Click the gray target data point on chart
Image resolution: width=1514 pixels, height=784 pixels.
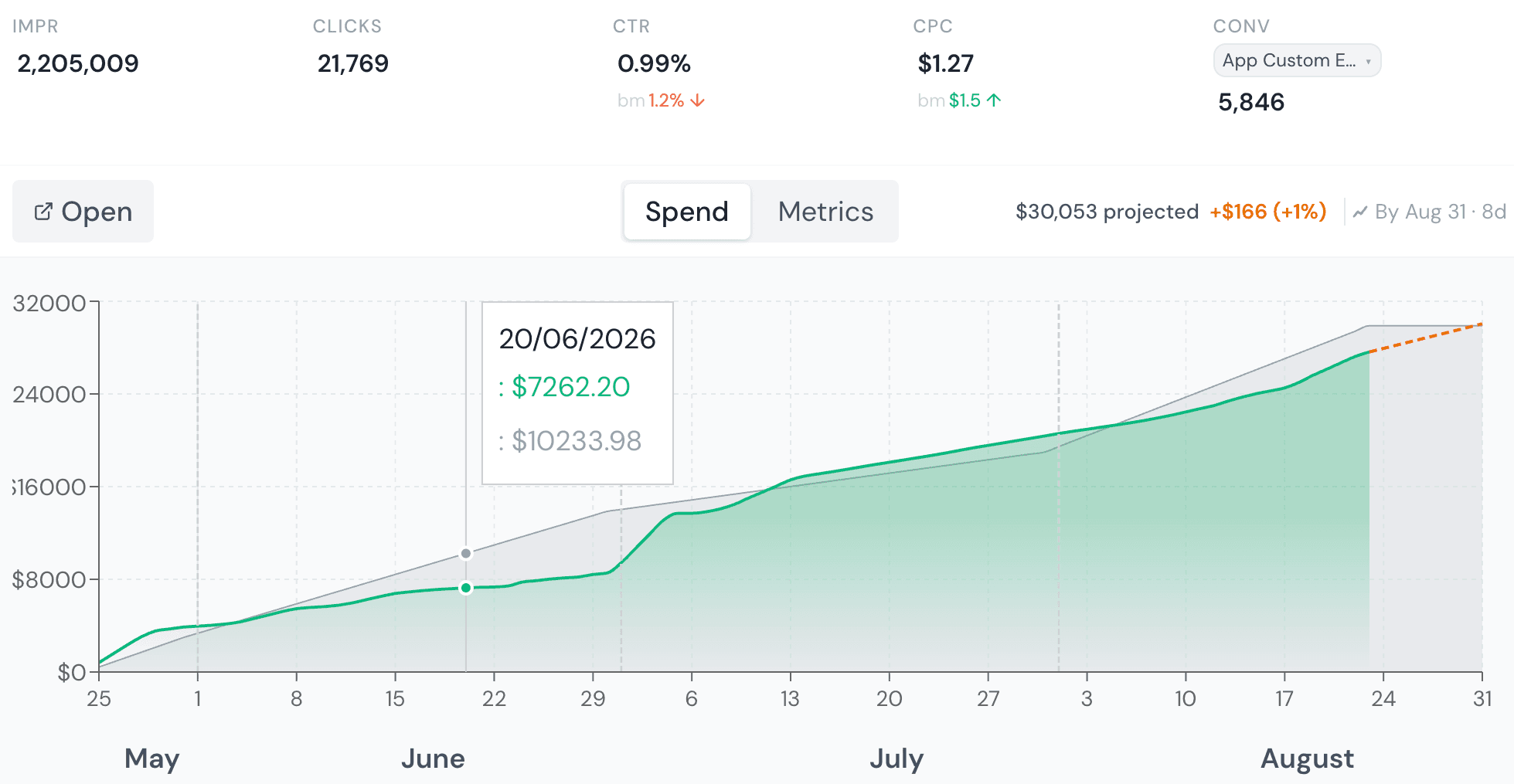[466, 553]
